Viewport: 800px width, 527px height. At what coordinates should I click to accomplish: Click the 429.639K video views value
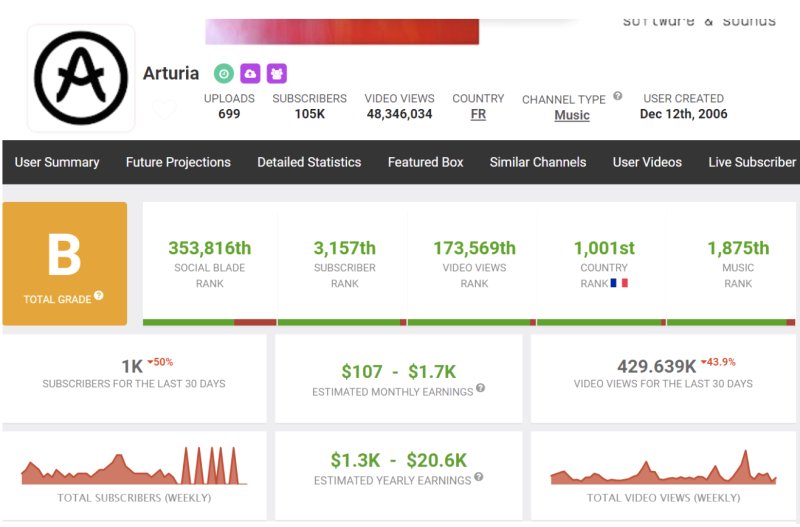tap(657, 366)
